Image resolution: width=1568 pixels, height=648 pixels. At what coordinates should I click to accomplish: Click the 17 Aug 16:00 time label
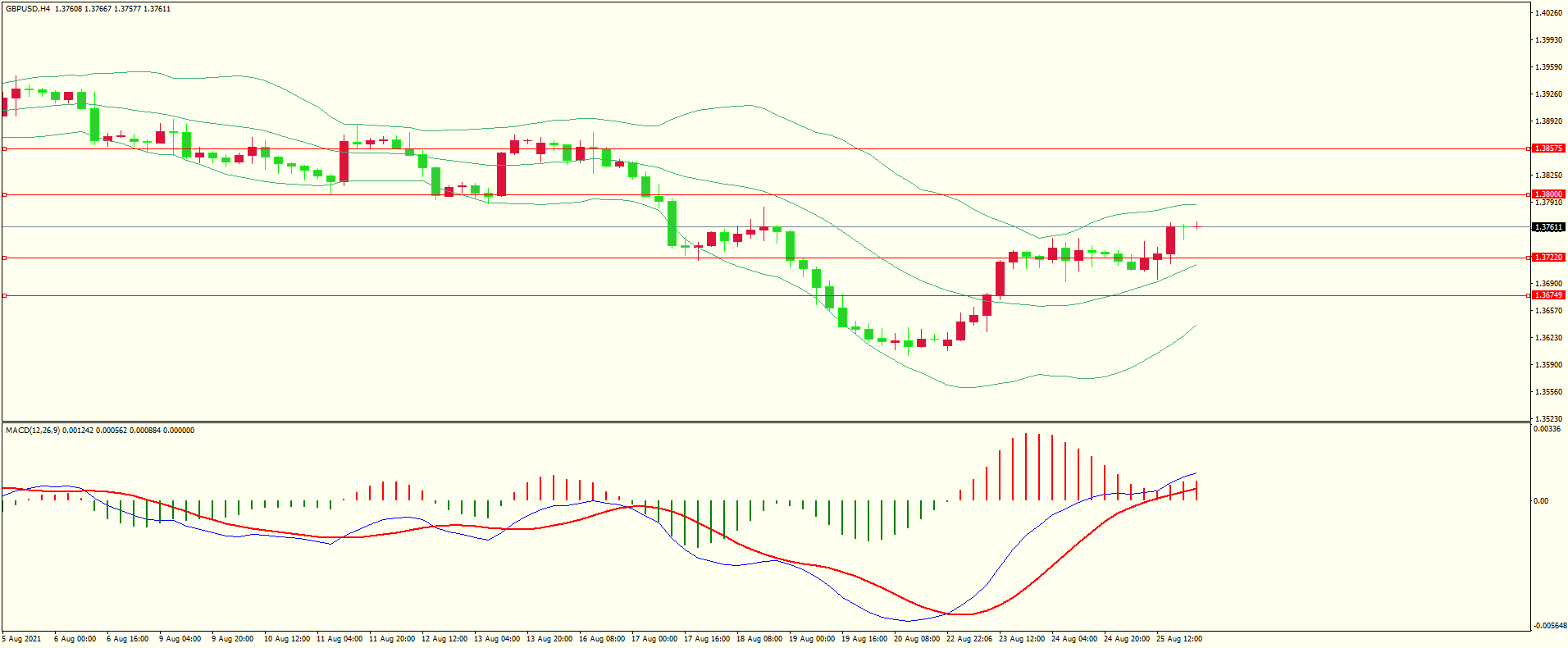click(x=707, y=639)
